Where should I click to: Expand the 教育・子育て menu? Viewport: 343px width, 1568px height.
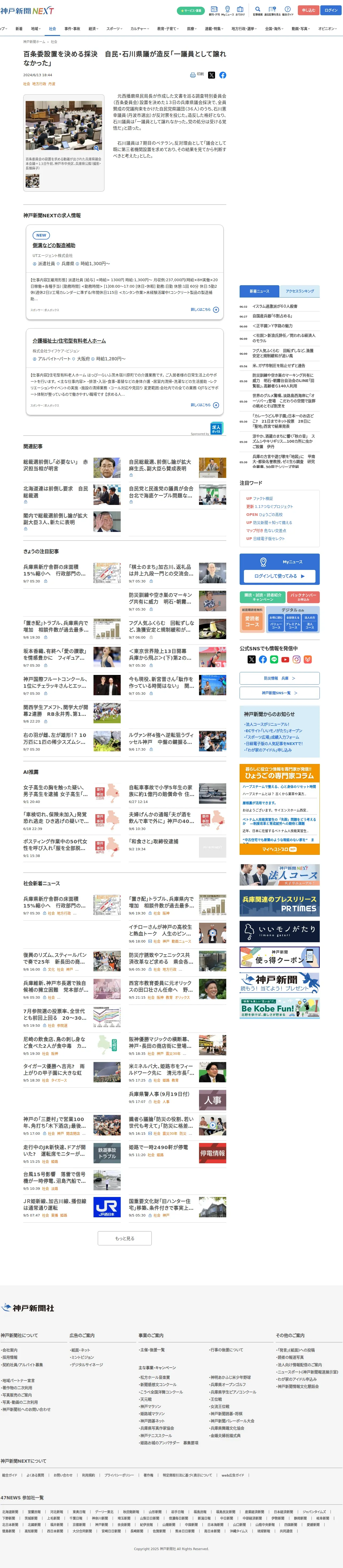point(167,29)
